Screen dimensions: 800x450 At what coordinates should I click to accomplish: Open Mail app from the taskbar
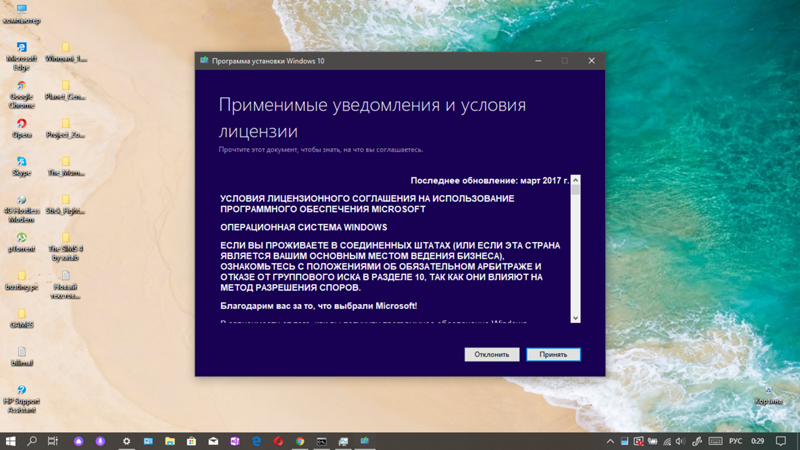click(x=213, y=441)
